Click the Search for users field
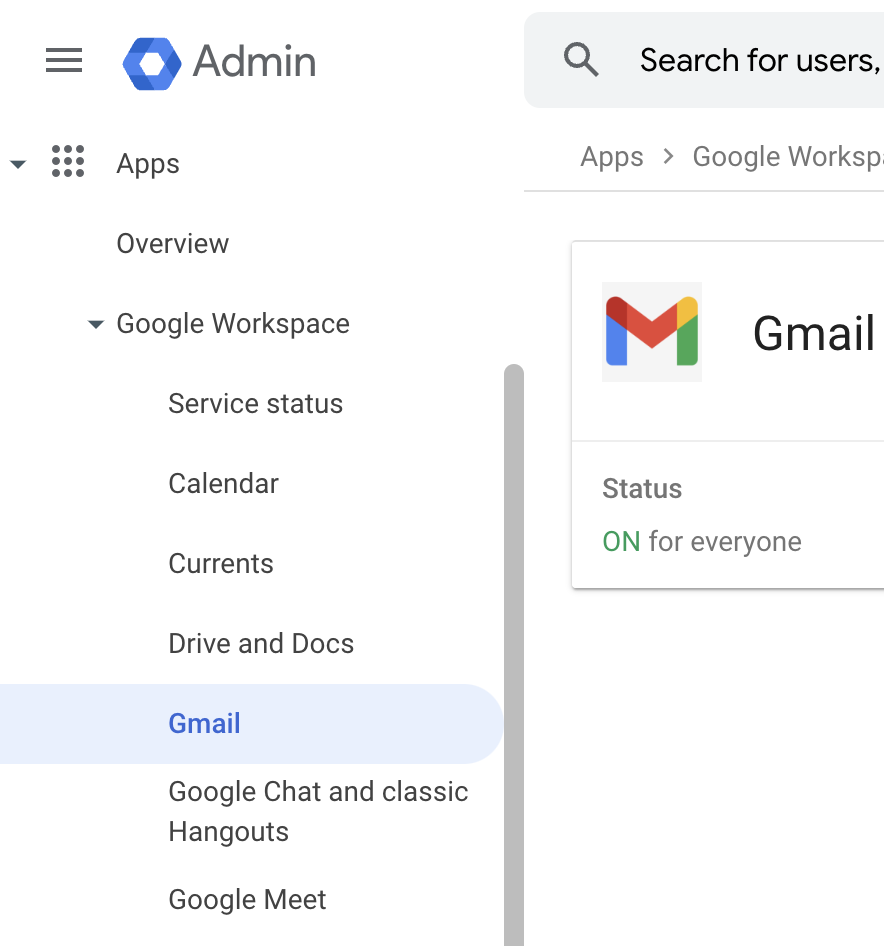This screenshot has height=946, width=884. [x=704, y=60]
